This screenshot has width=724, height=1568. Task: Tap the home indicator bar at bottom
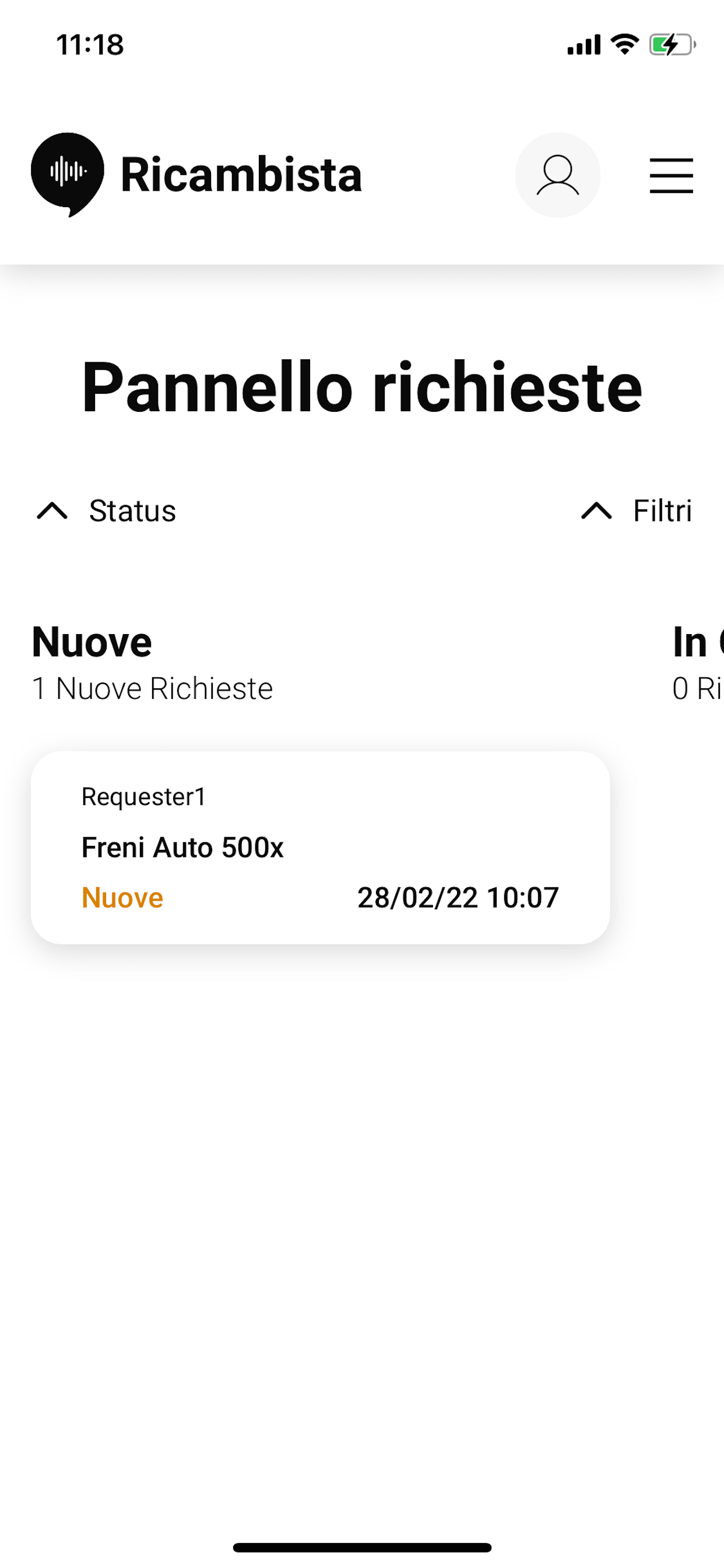click(362, 1548)
